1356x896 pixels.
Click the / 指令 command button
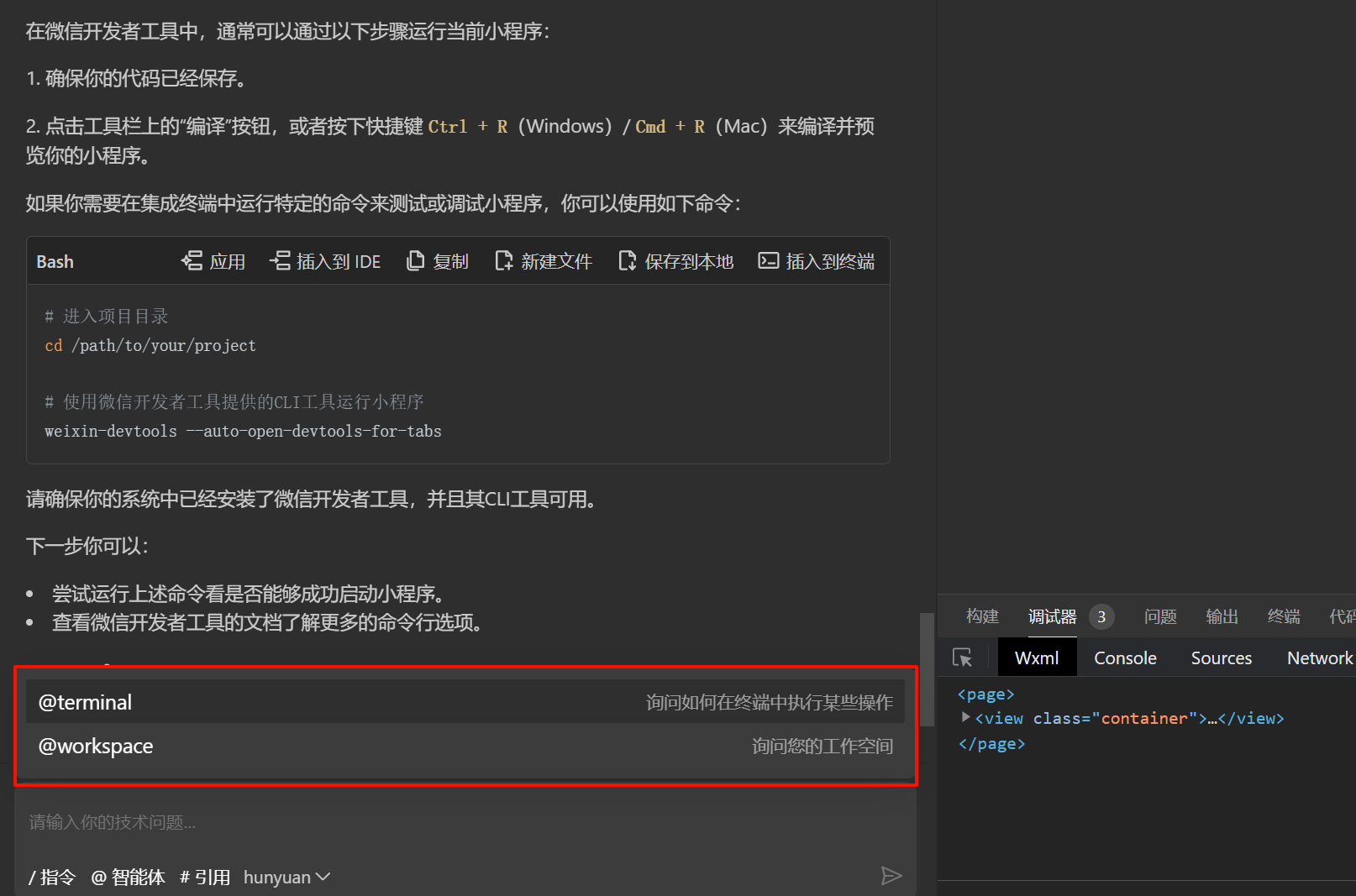(x=52, y=877)
